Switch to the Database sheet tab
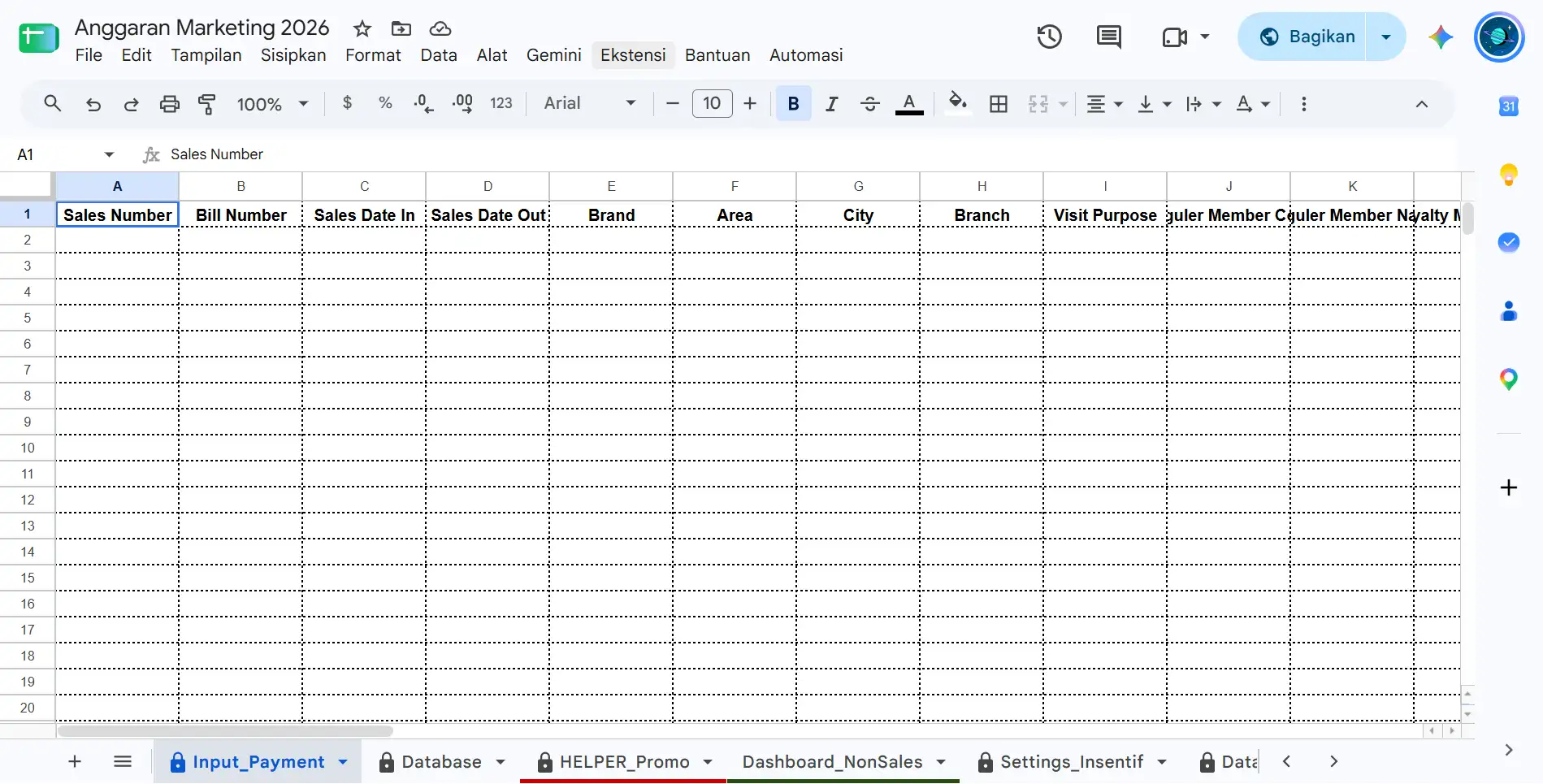Viewport: 1543px width, 784px height. click(x=441, y=762)
